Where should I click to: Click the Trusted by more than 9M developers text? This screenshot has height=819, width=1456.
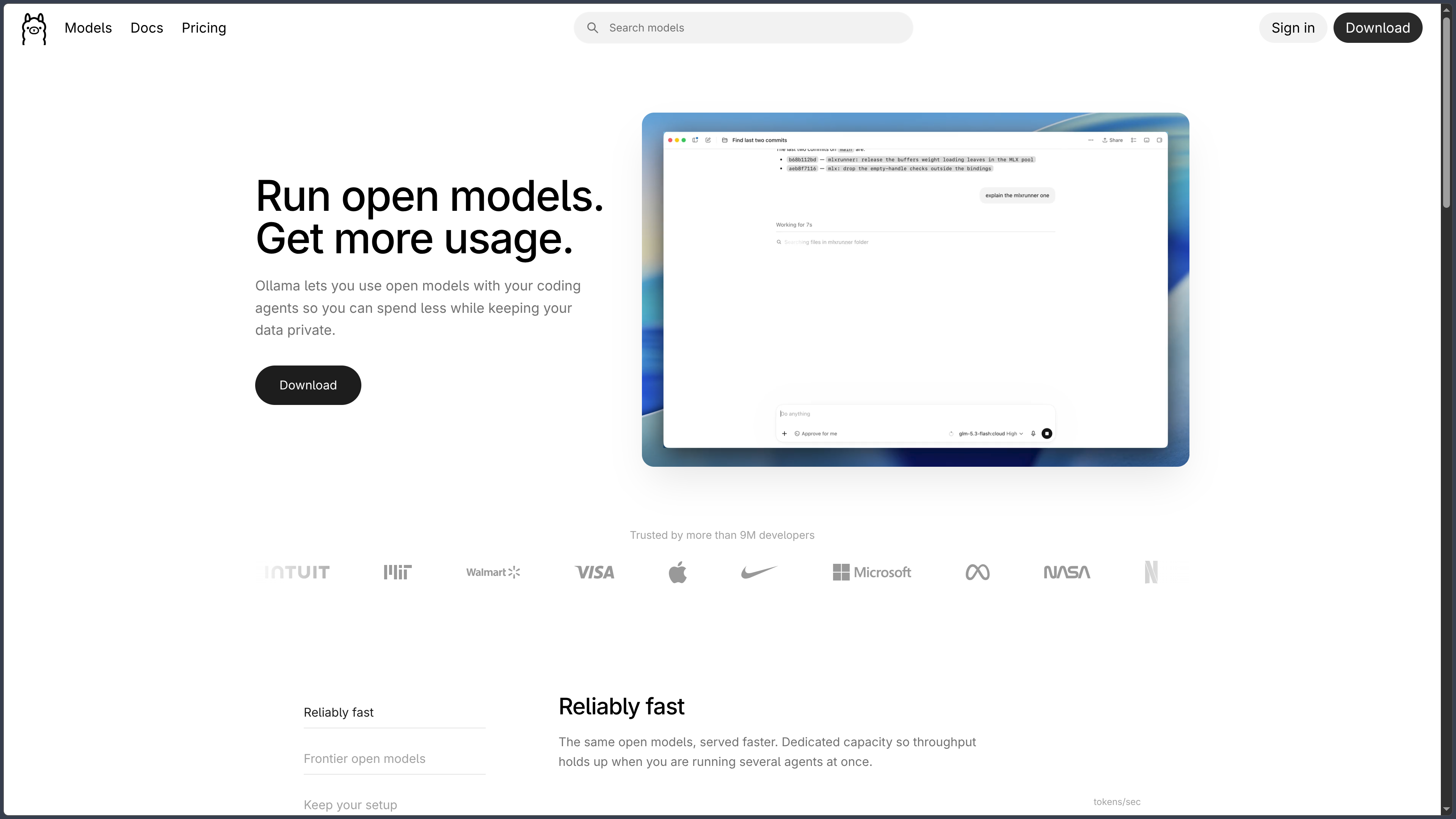point(722,535)
